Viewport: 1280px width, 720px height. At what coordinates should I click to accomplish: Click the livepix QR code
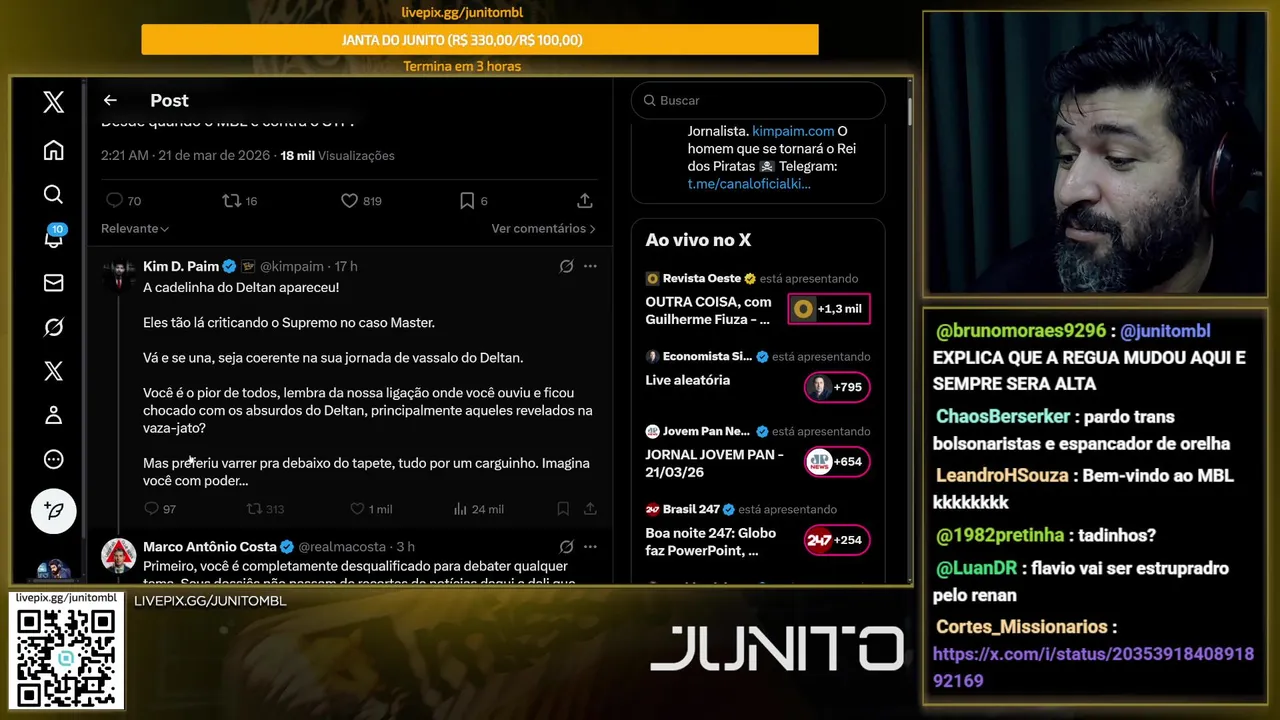(x=66, y=656)
